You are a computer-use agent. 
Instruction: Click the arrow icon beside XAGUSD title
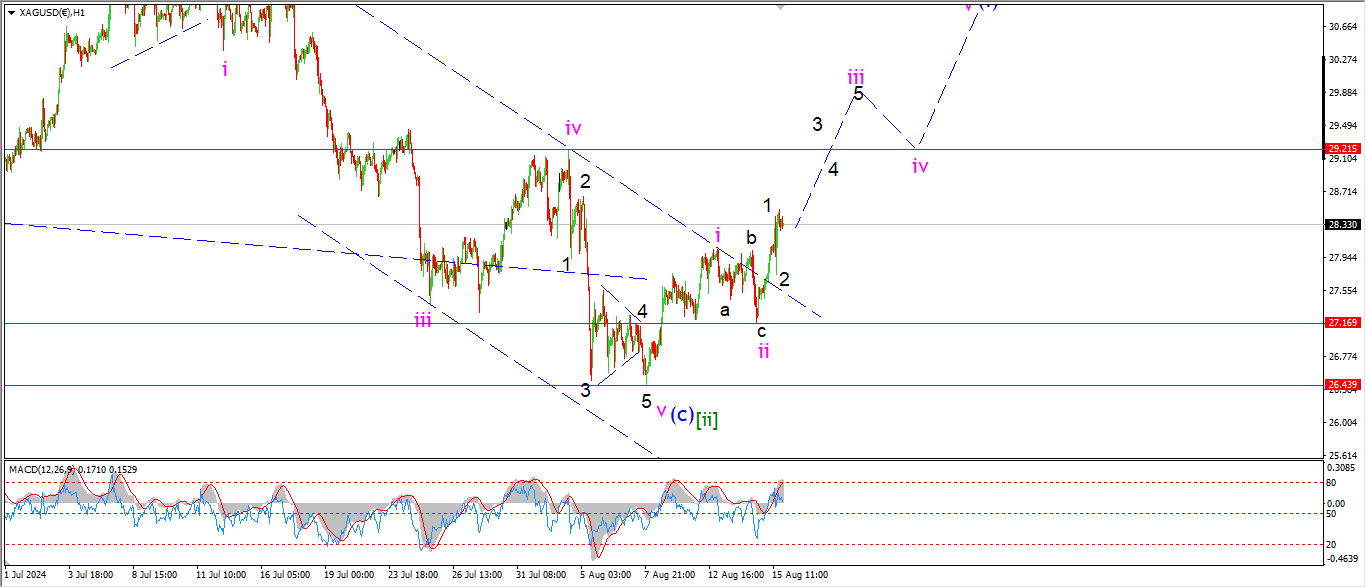(11, 12)
